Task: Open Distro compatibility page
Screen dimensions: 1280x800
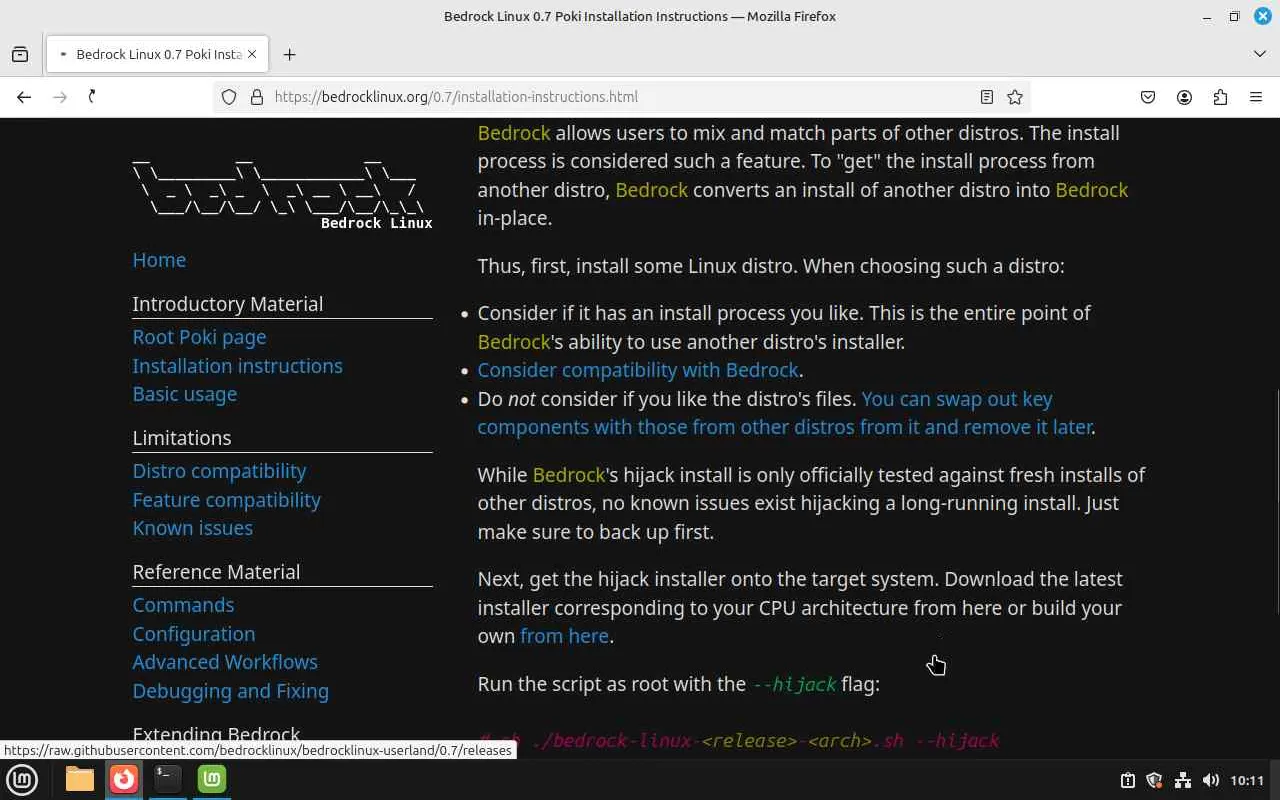Action: click(219, 471)
